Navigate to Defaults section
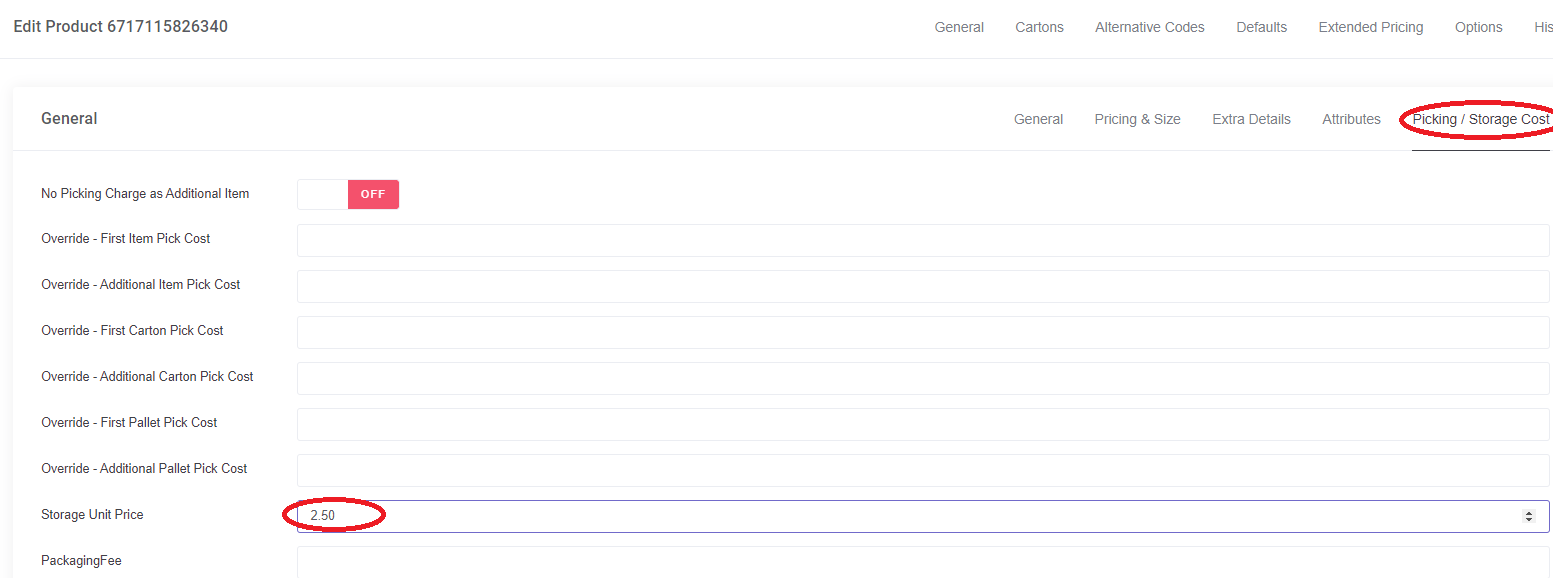 [1261, 27]
